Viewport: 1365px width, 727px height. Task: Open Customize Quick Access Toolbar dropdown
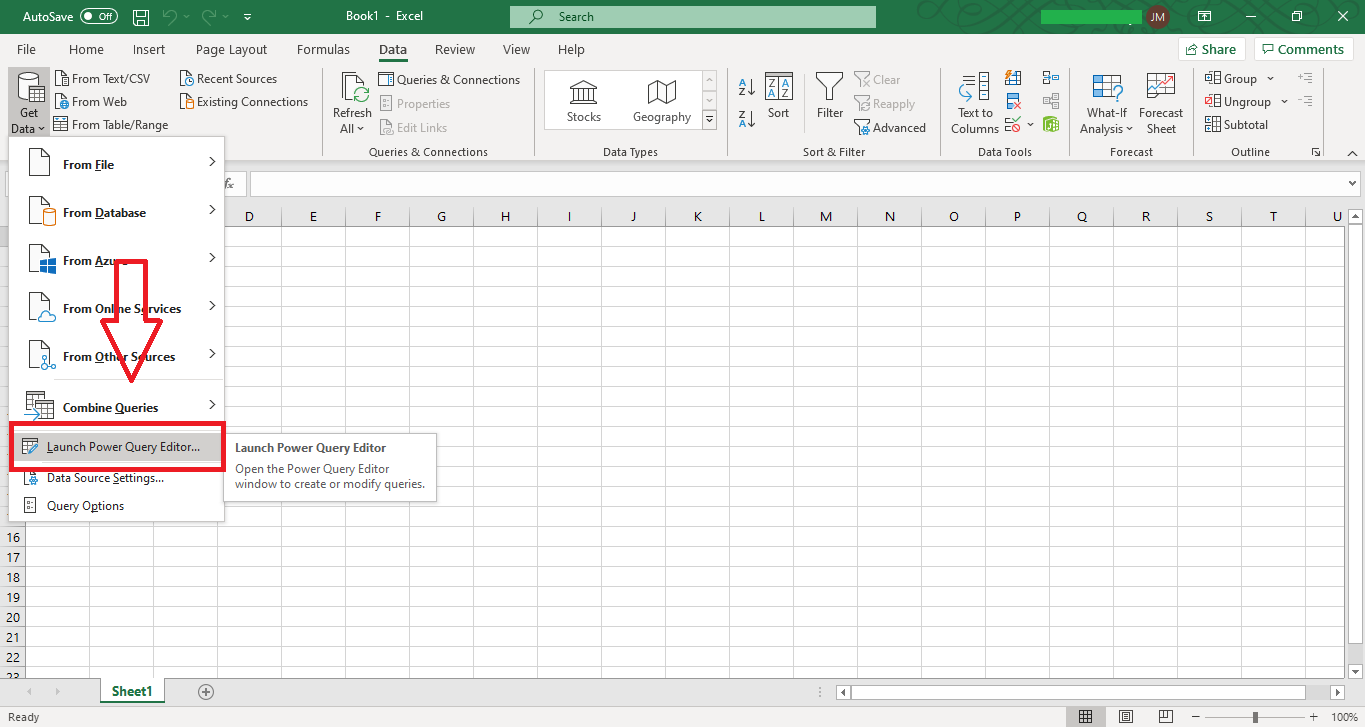point(248,17)
